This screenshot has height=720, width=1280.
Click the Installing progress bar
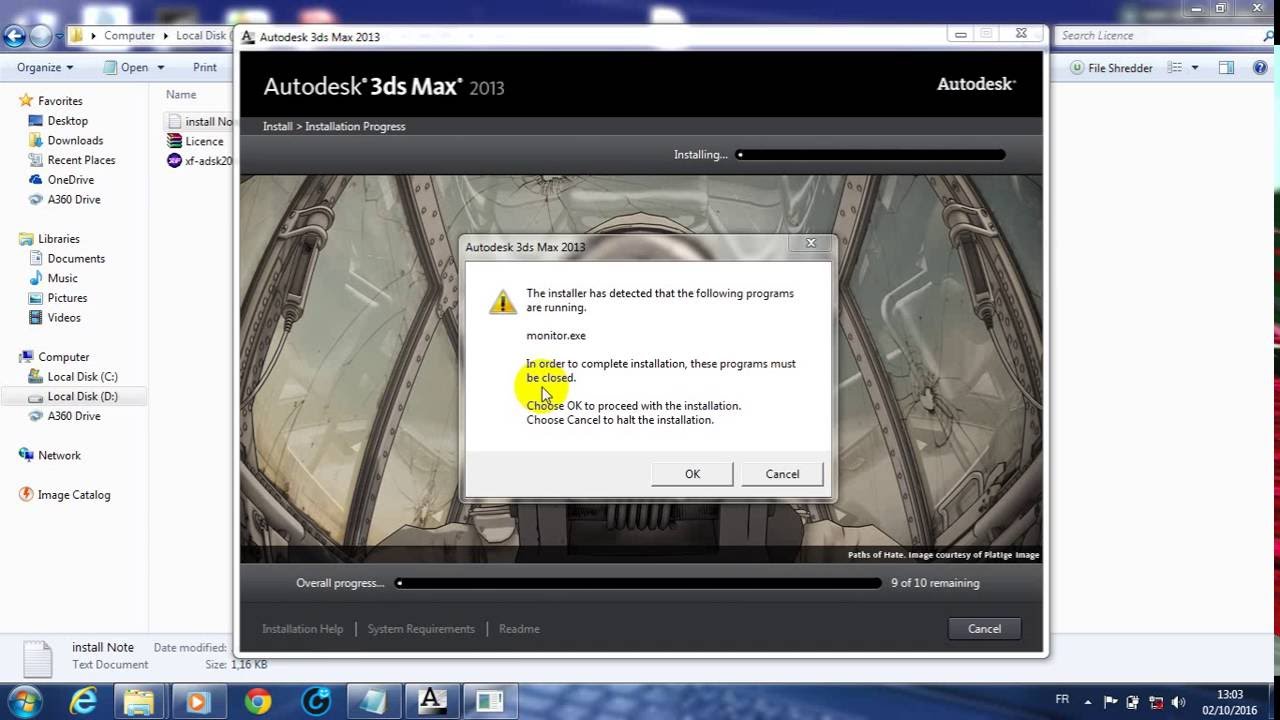click(870, 155)
